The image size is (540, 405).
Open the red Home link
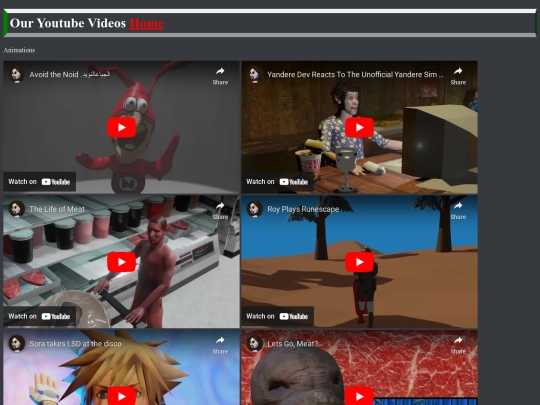(147, 23)
